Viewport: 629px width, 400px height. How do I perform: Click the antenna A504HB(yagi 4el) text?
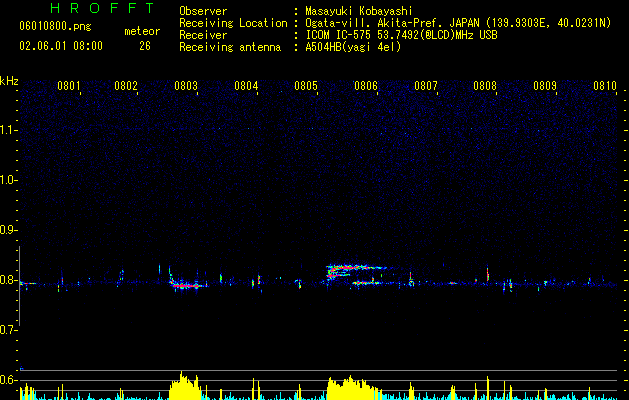coord(353,47)
